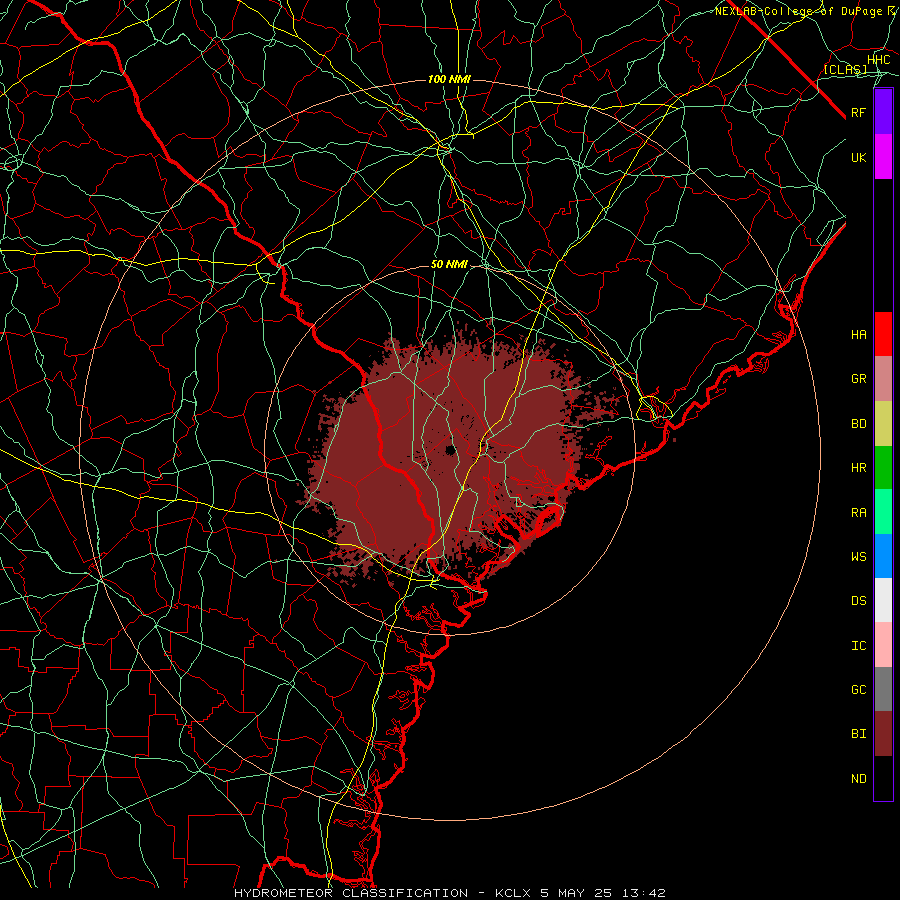Click the HR legend label
This screenshot has width=900, height=900.
pyautogui.click(x=859, y=468)
